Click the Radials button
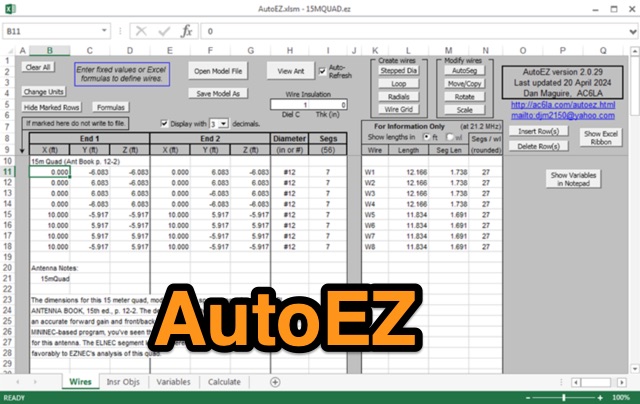640x404 pixels. 398,97
